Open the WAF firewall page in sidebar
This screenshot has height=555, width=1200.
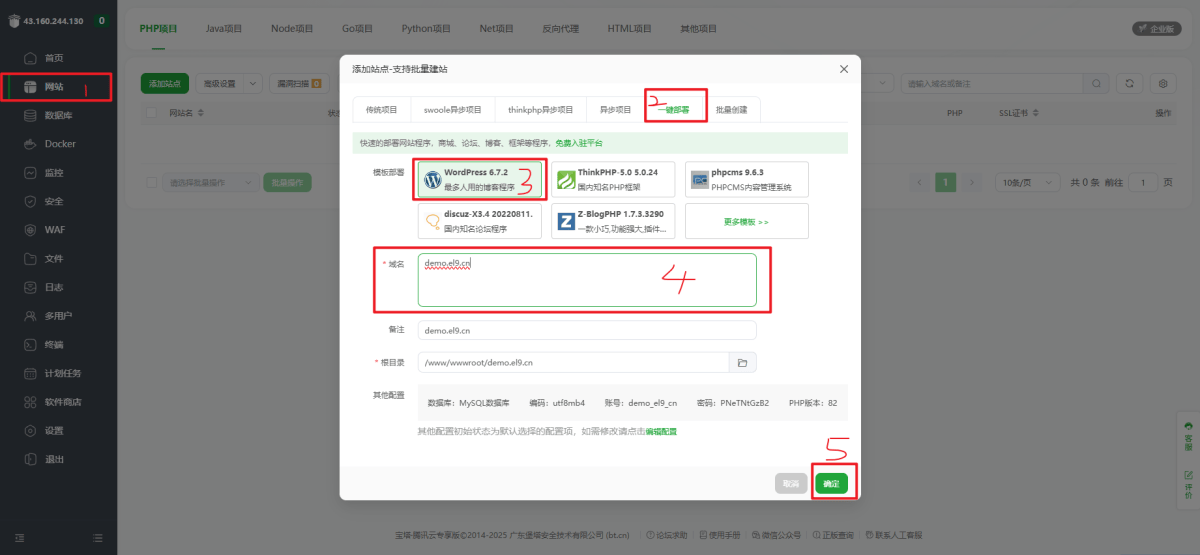click(x=54, y=230)
